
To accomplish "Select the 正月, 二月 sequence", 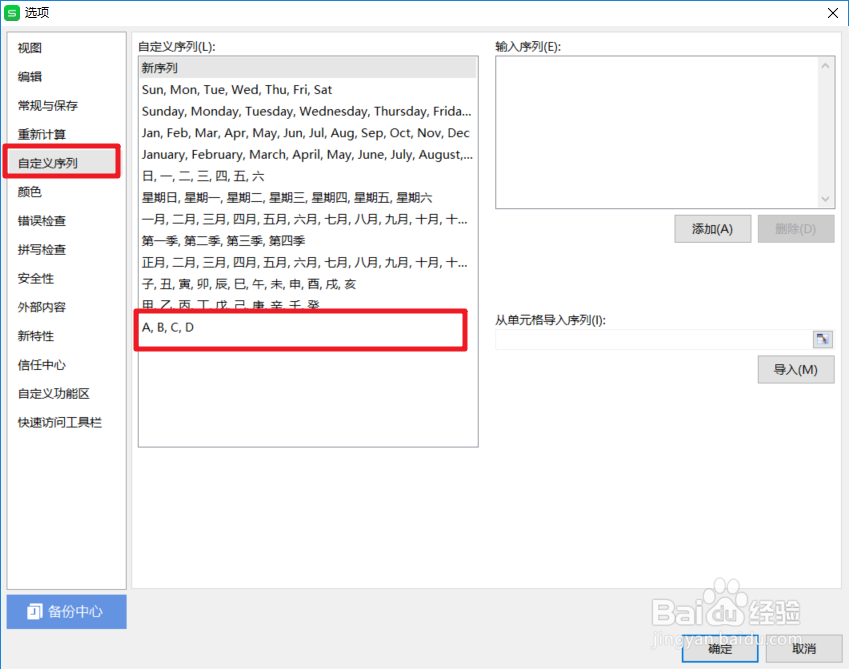I will point(308,263).
